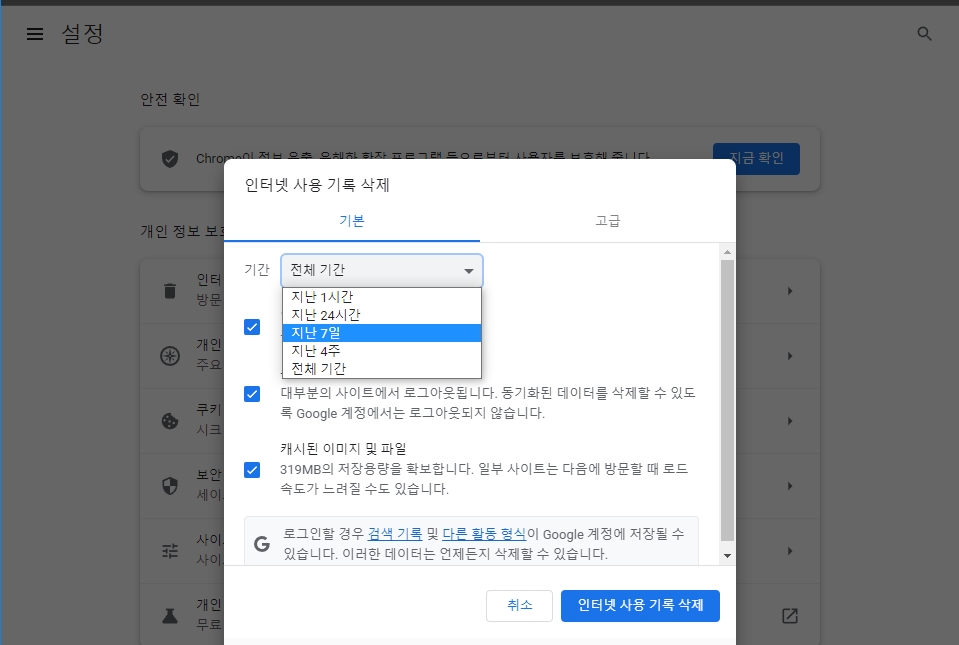
Task: Click the dialog scrollbar up arrow
Action: click(727, 252)
